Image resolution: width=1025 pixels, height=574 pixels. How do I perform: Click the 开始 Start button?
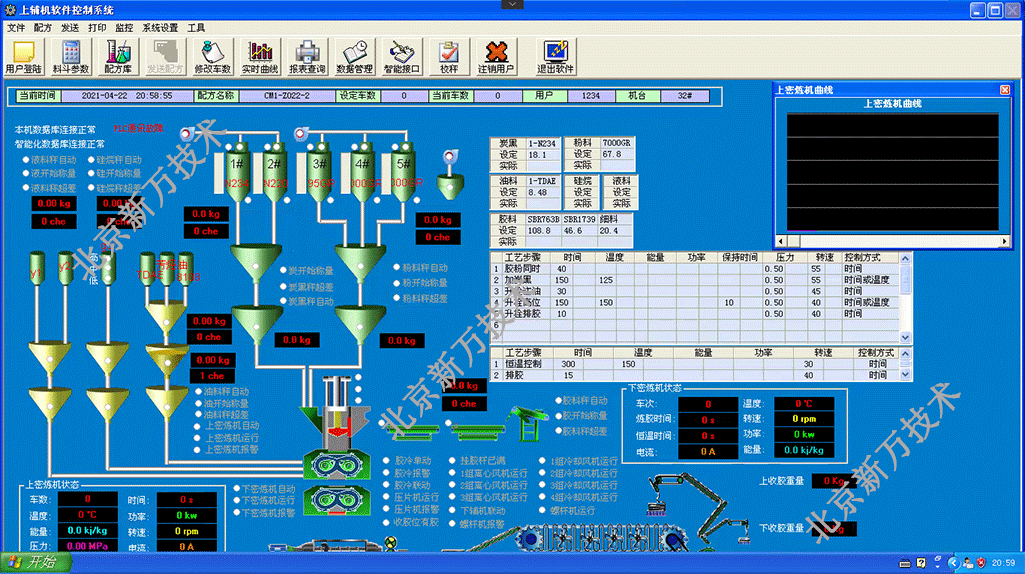point(35,563)
